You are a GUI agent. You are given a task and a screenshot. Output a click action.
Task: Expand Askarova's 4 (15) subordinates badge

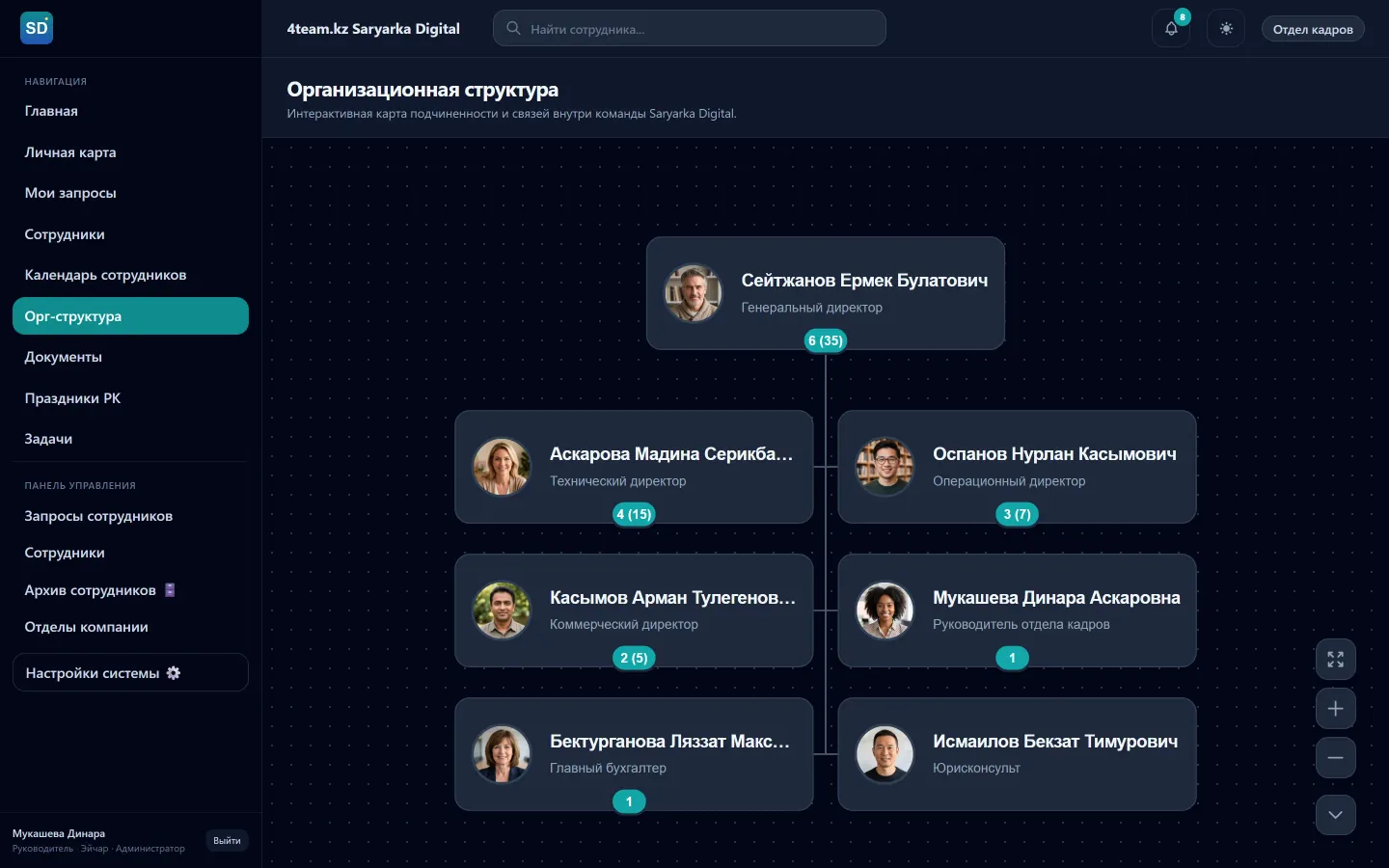pos(634,514)
